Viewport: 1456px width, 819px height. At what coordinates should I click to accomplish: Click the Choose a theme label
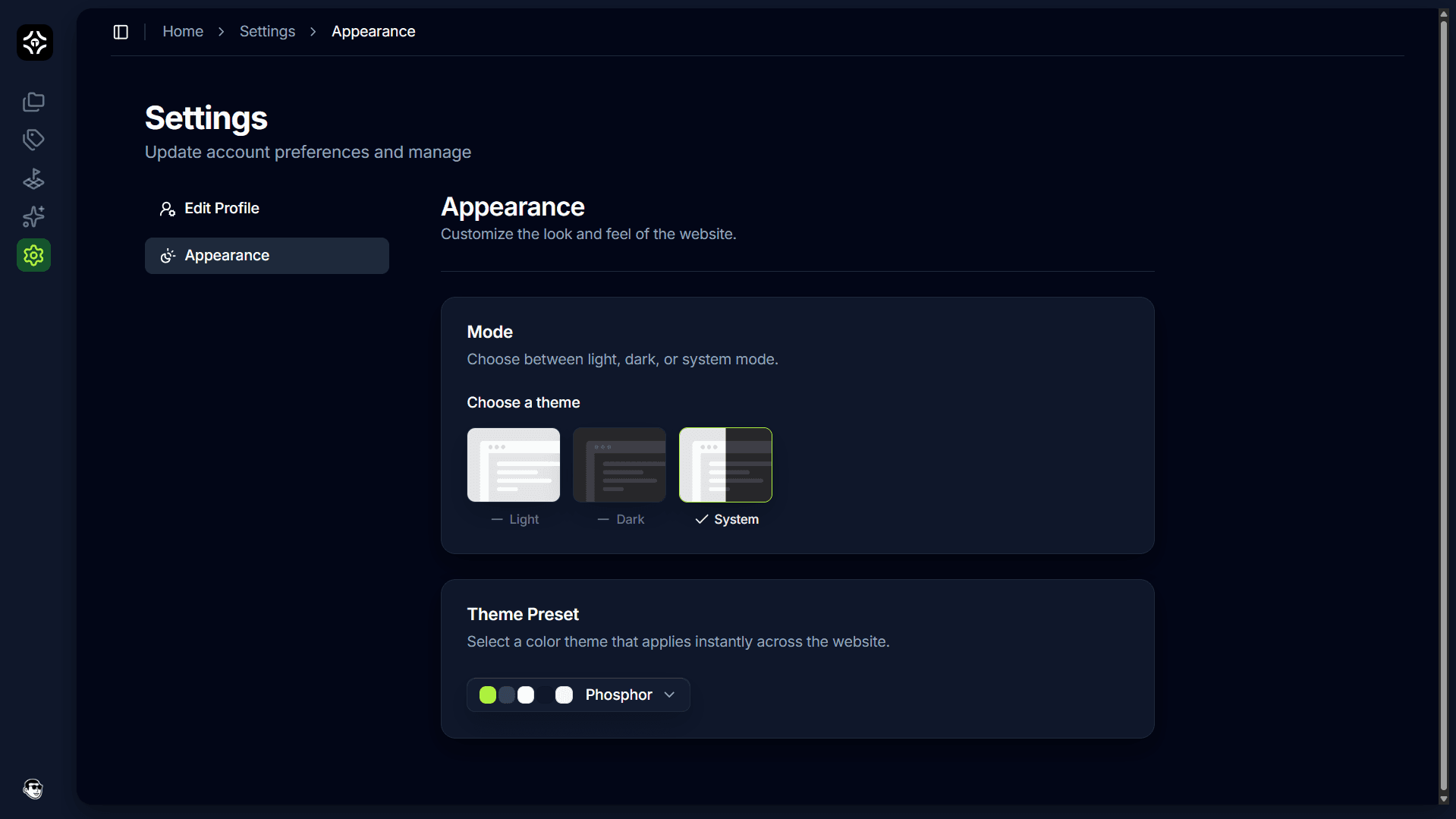tap(524, 403)
